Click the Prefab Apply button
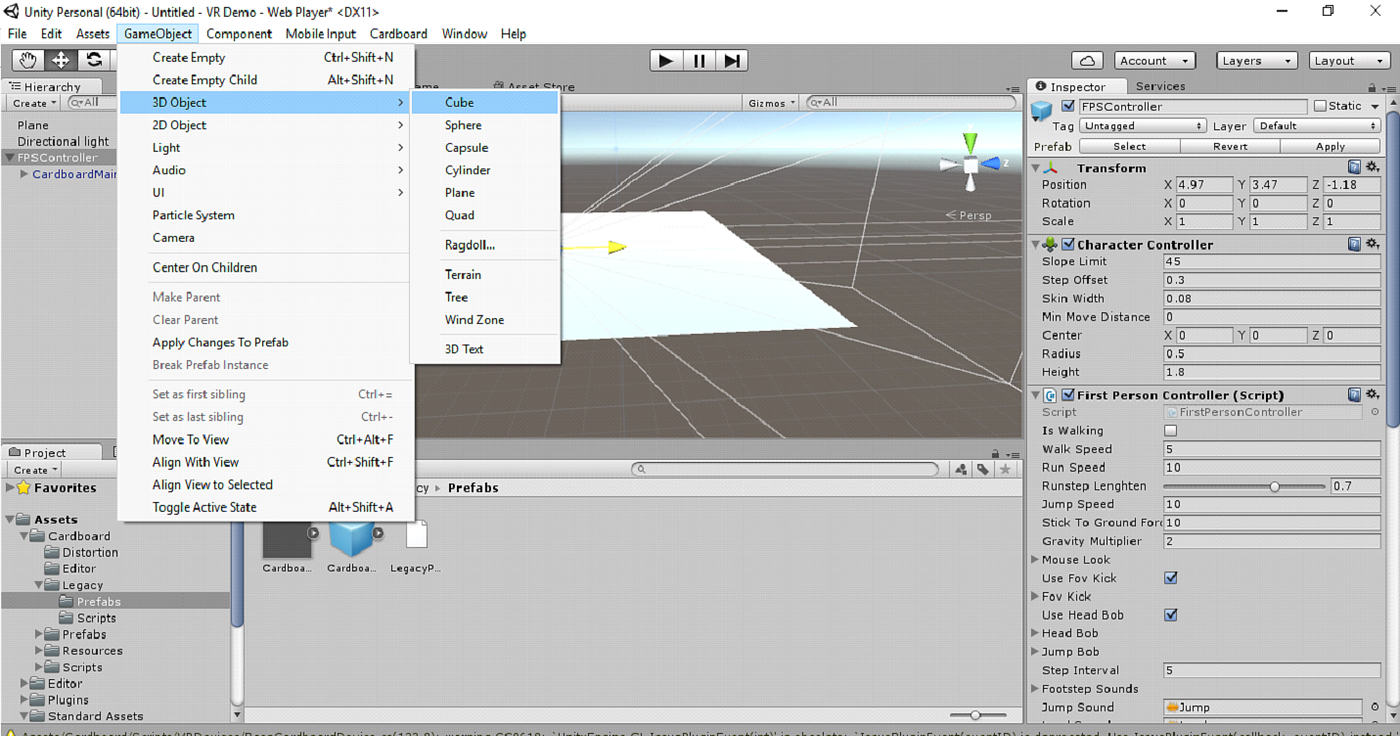Viewport: 1400px width, 736px height. (1330, 146)
